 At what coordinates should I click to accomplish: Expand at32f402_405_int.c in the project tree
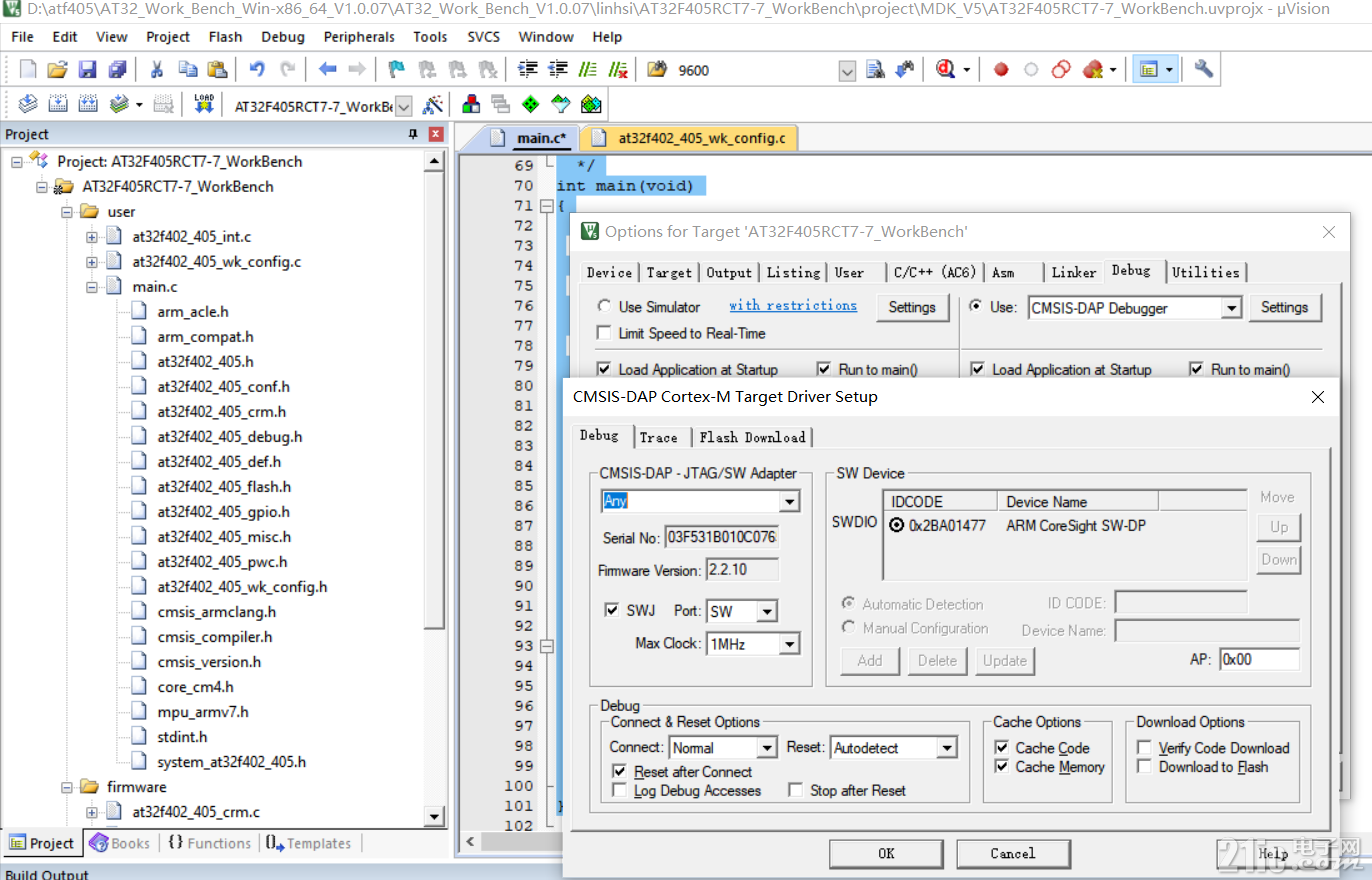(x=92, y=237)
